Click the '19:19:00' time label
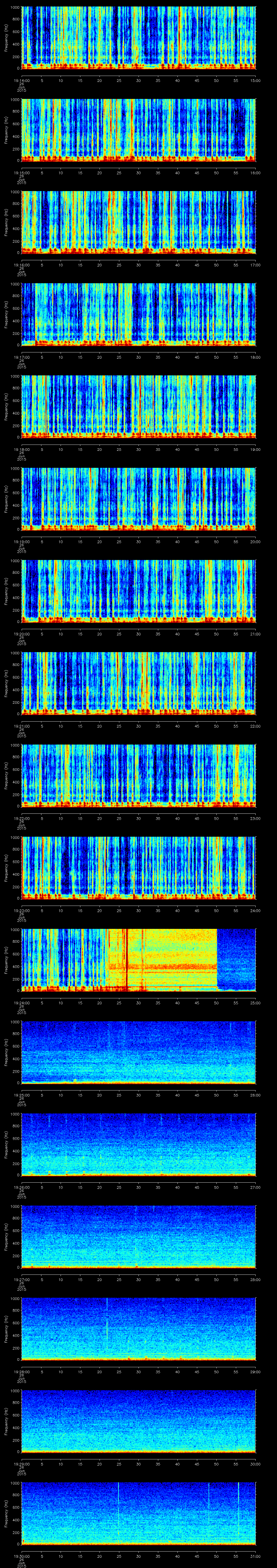The height and width of the screenshot is (1568, 277). [x=21, y=542]
